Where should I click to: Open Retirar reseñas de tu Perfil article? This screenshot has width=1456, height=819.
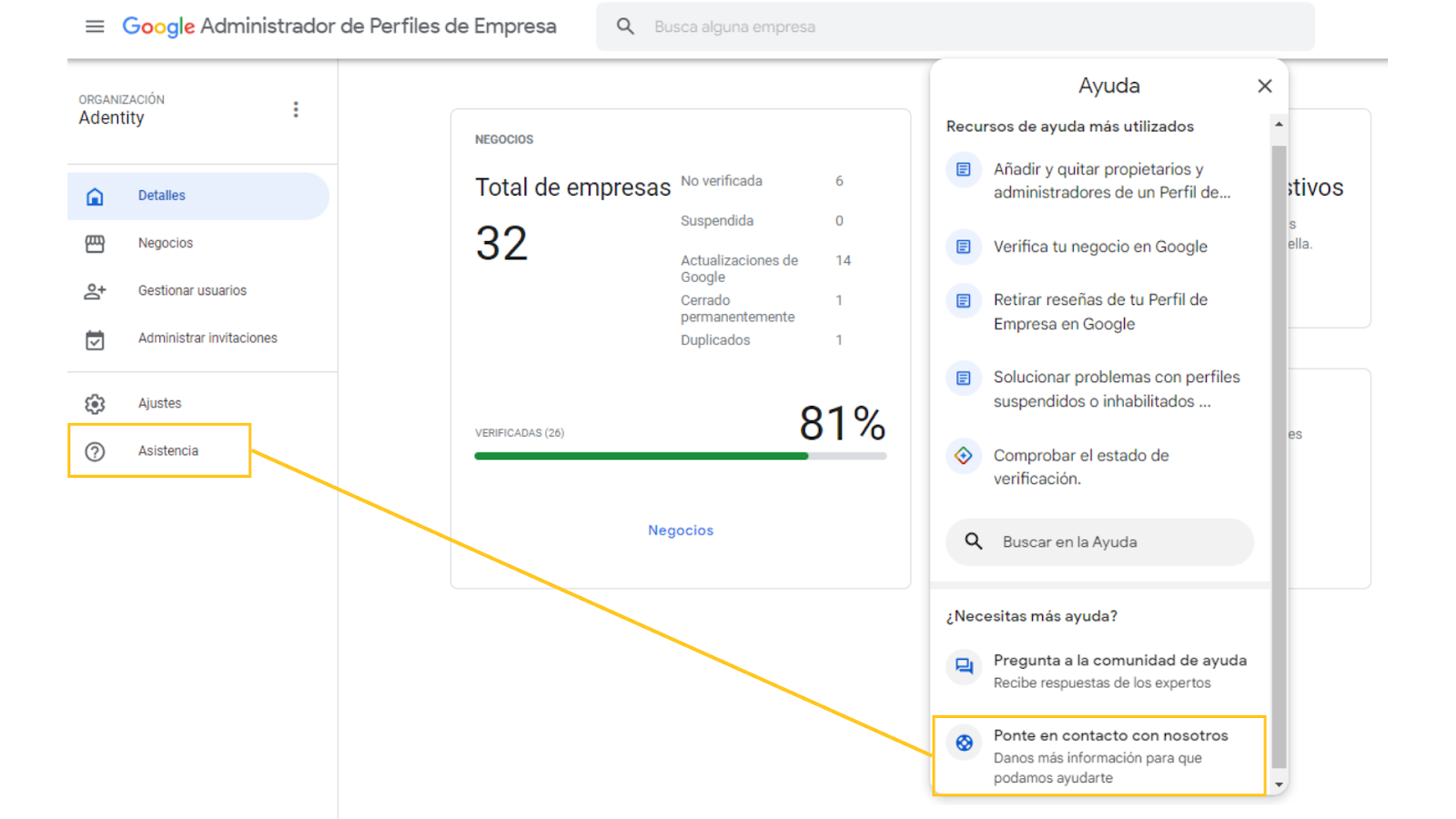(1099, 312)
